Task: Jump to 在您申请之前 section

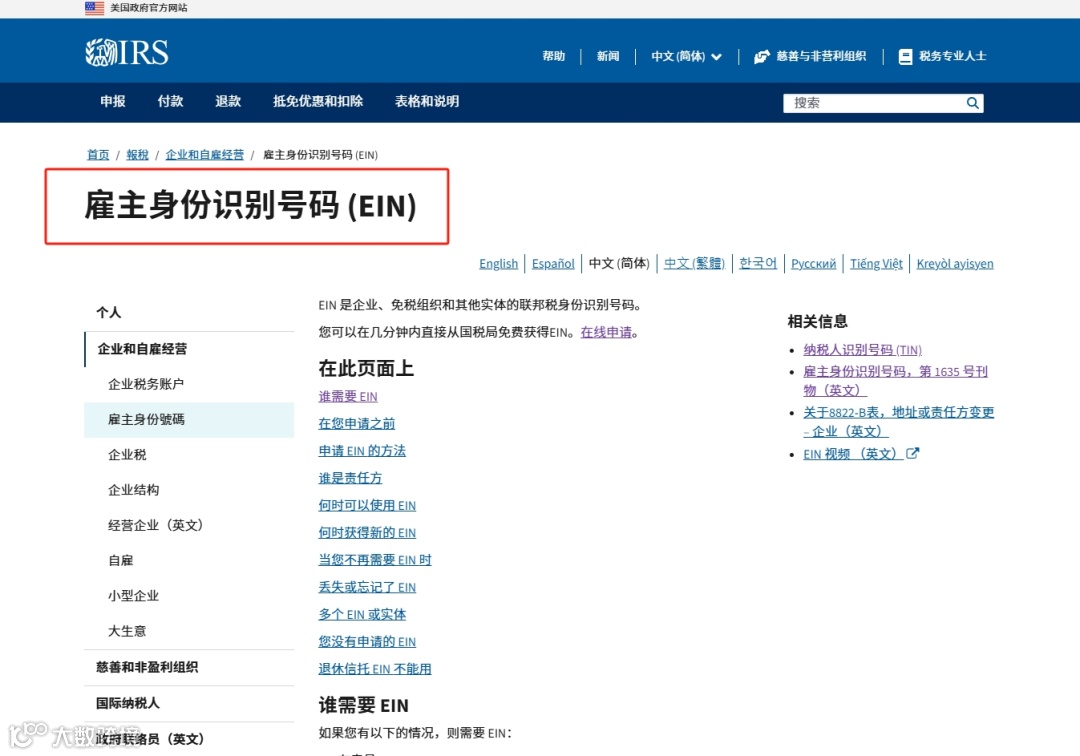Action: (x=357, y=423)
